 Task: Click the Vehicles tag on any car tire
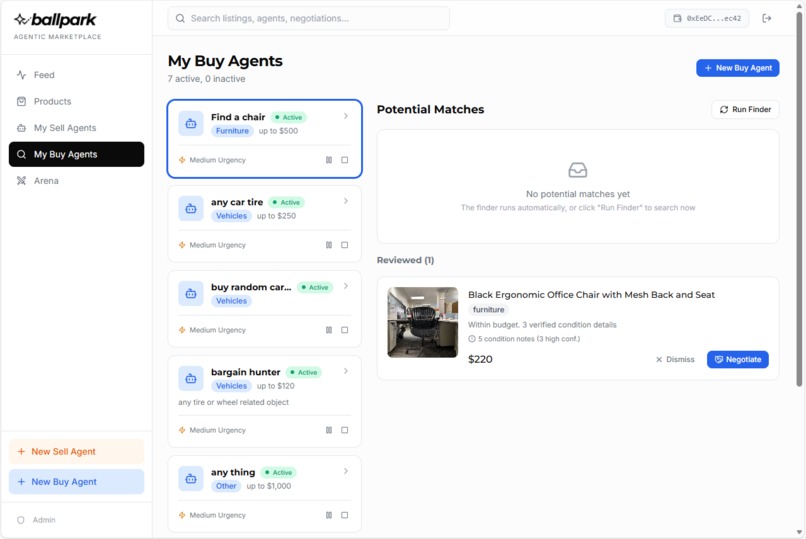pos(231,216)
